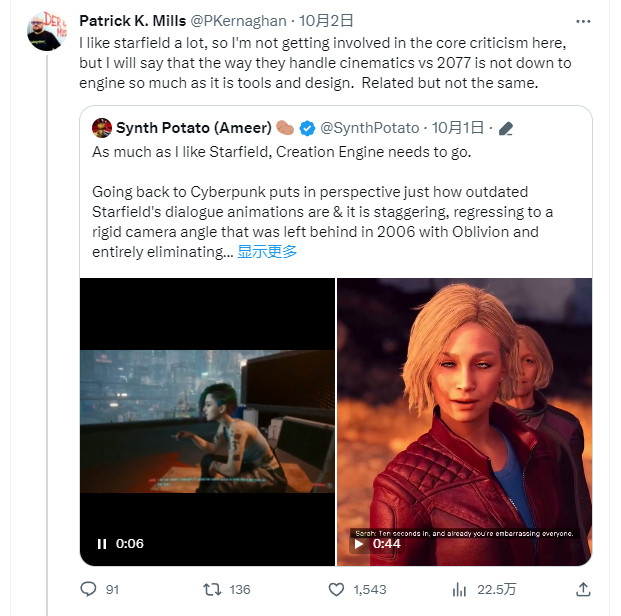Image resolution: width=621 pixels, height=616 pixels.
Task: Click the retweet arrows icon
Action: (212, 589)
